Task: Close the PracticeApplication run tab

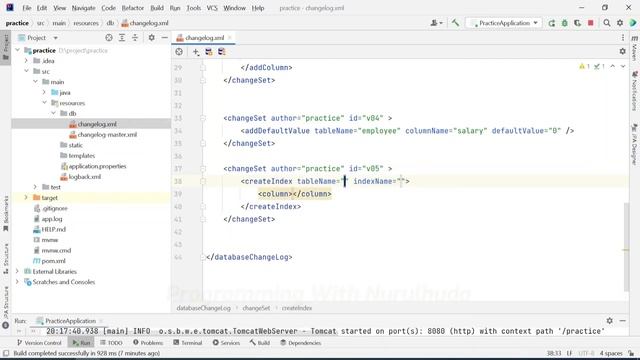Action: pos(101,321)
